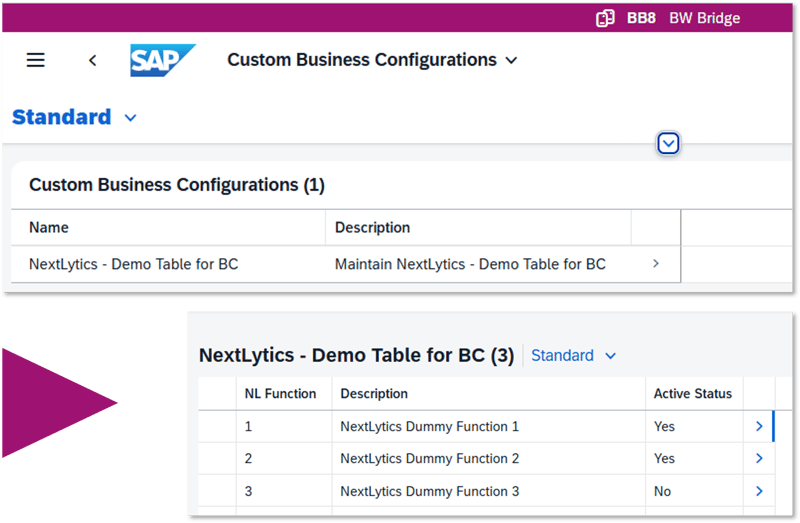The width and height of the screenshot is (800, 523).
Task: Open details arrow for Dummy Function 1
Action: pos(759,426)
